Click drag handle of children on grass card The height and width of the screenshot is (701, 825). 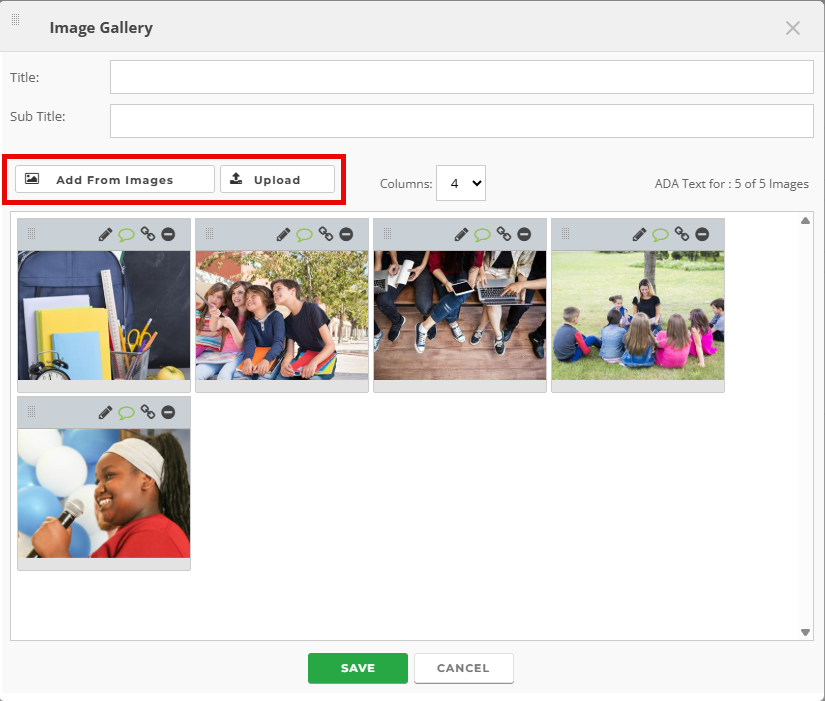click(565, 234)
